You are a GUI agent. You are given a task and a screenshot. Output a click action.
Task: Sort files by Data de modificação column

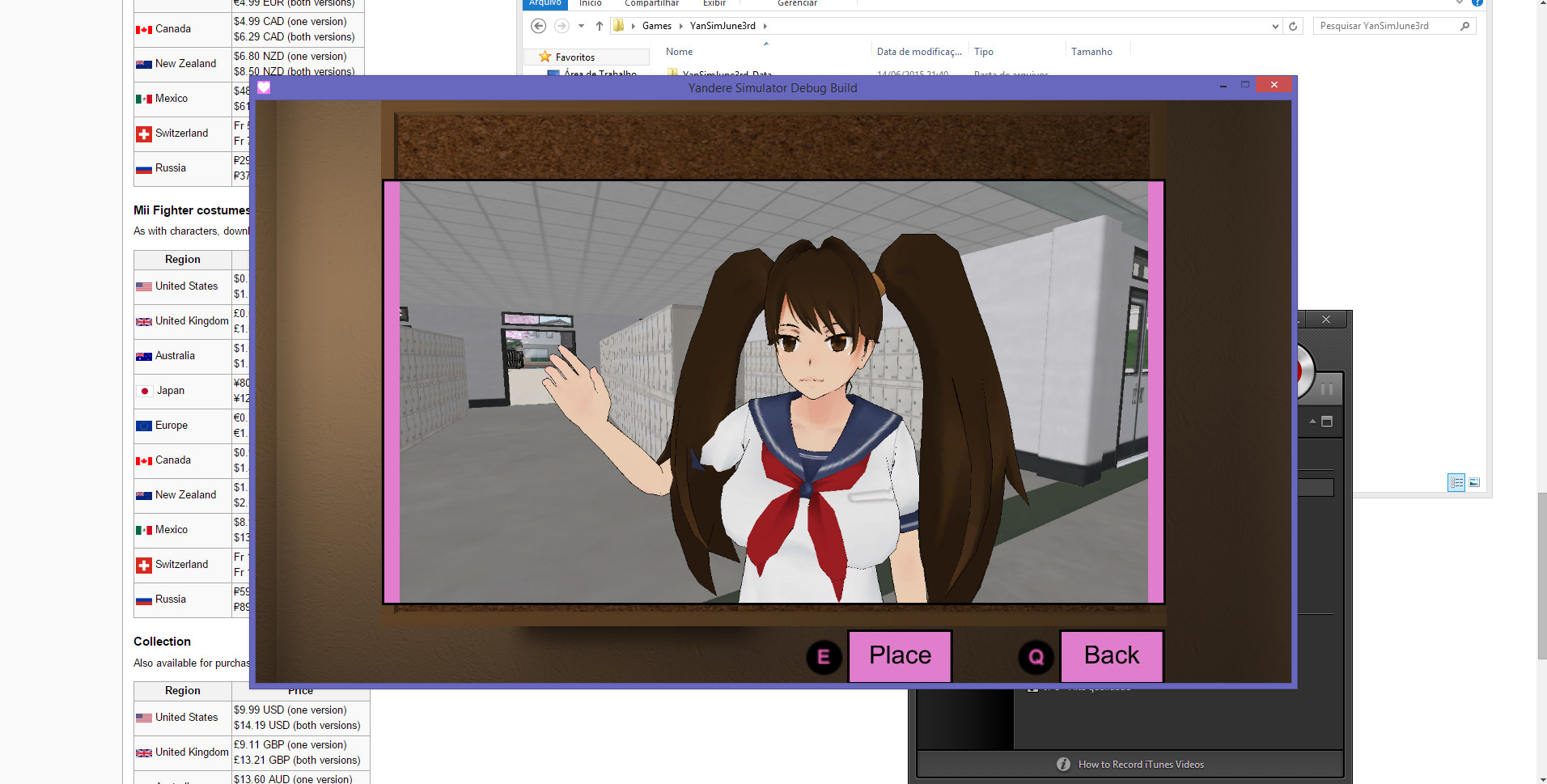pyautogui.click(x=919, y=52)
